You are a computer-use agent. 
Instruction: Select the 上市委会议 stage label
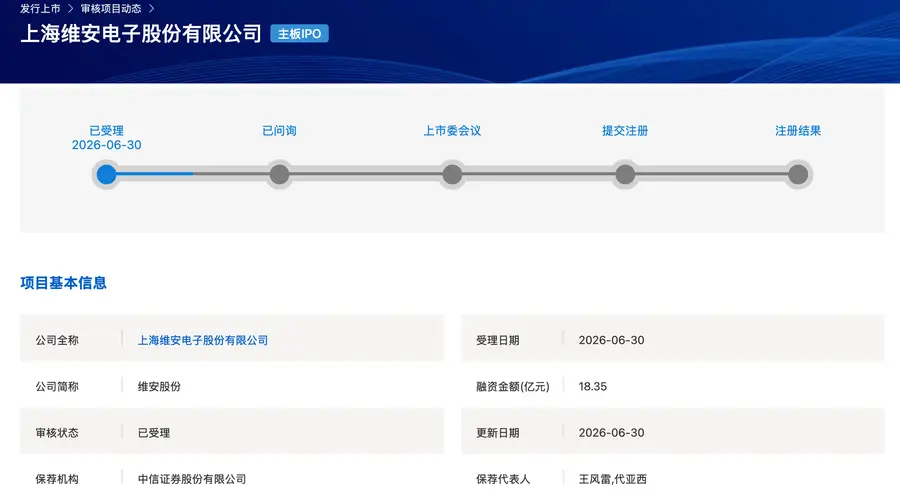(x=452, y=130)
